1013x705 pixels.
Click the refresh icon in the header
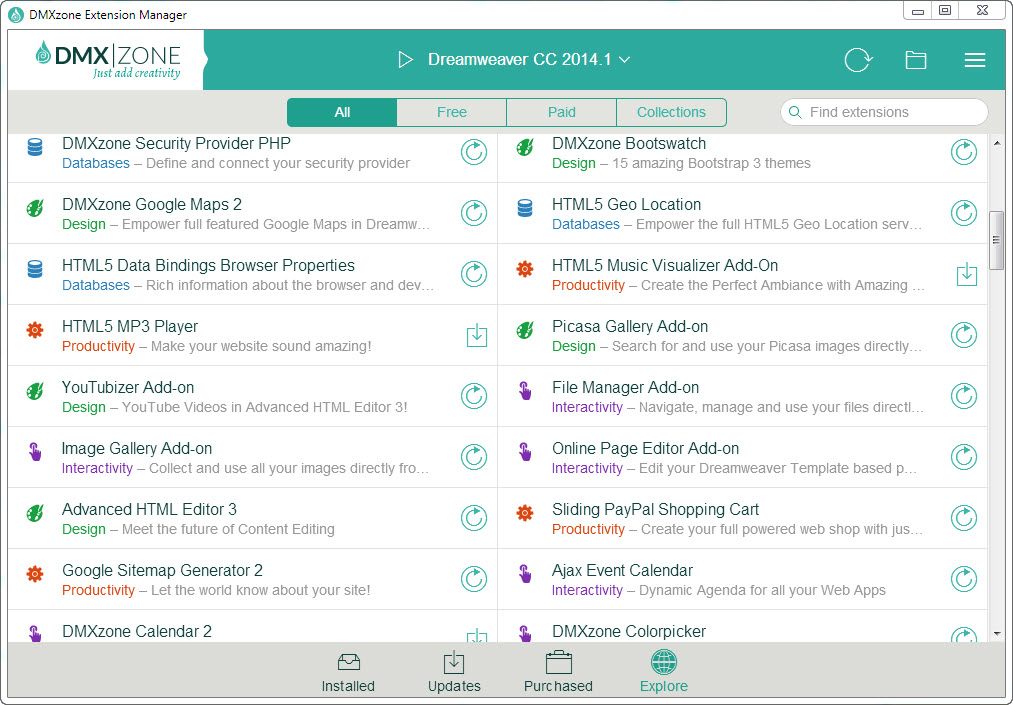pos(859,60)
